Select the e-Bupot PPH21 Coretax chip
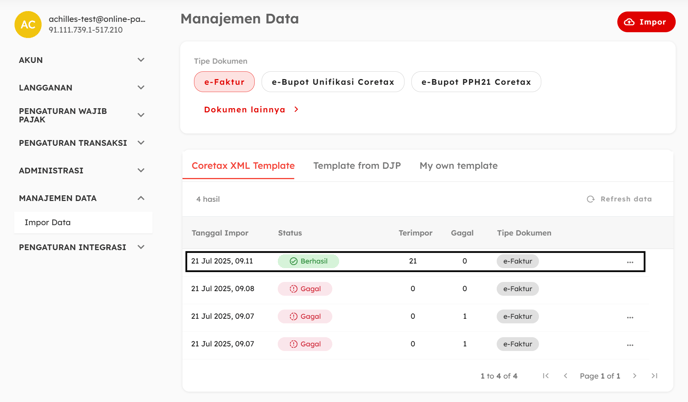 click(476, 82)
